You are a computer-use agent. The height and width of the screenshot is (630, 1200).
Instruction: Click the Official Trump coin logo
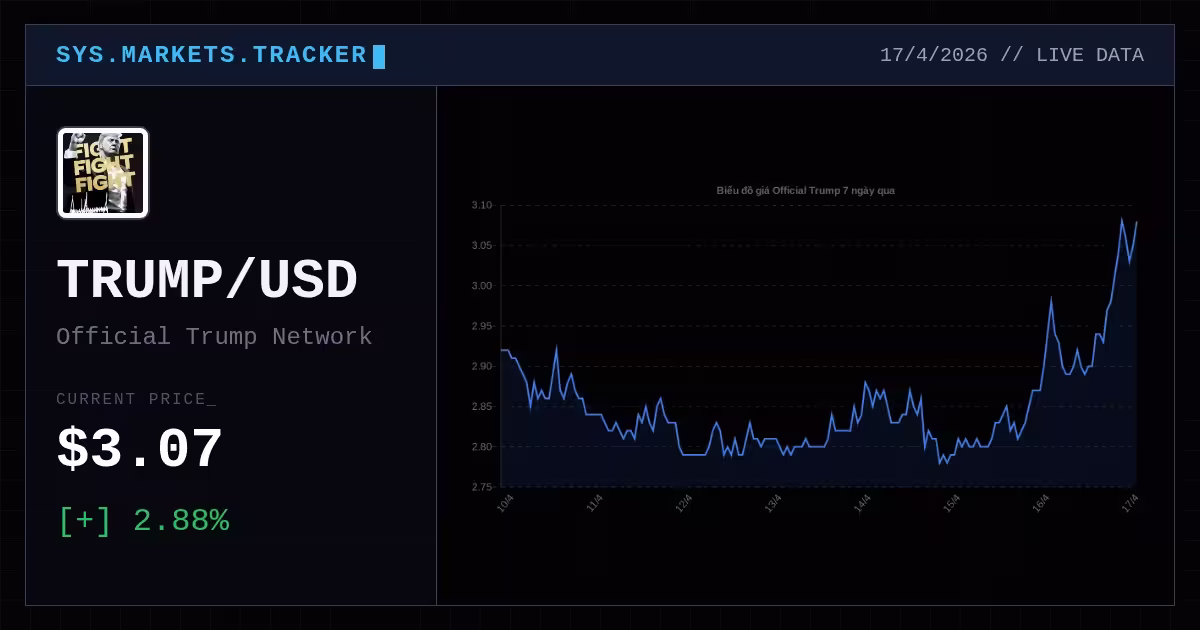[103, 173]
